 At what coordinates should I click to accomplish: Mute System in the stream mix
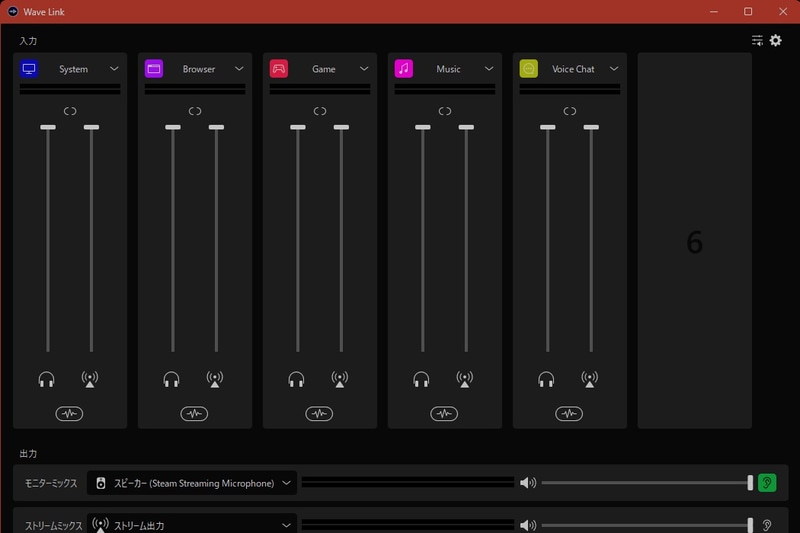90,379
